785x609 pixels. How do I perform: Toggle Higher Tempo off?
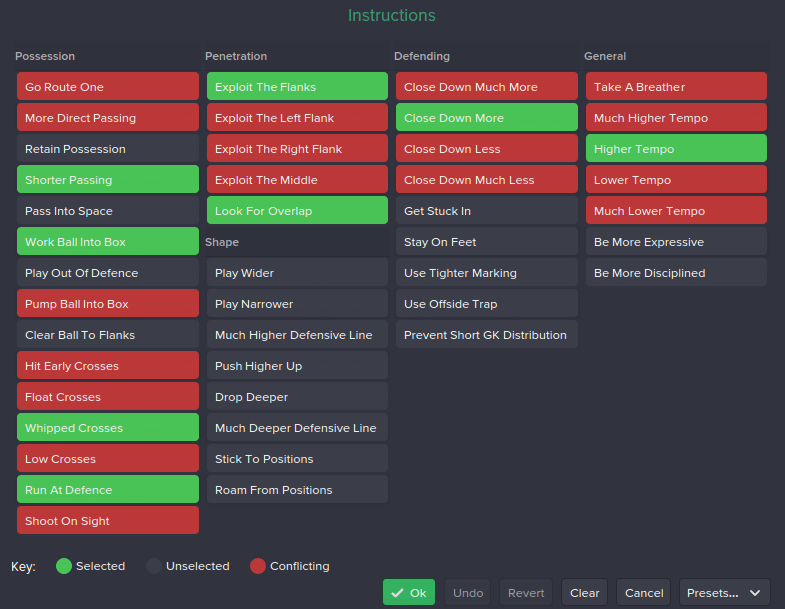pos(676,149)
